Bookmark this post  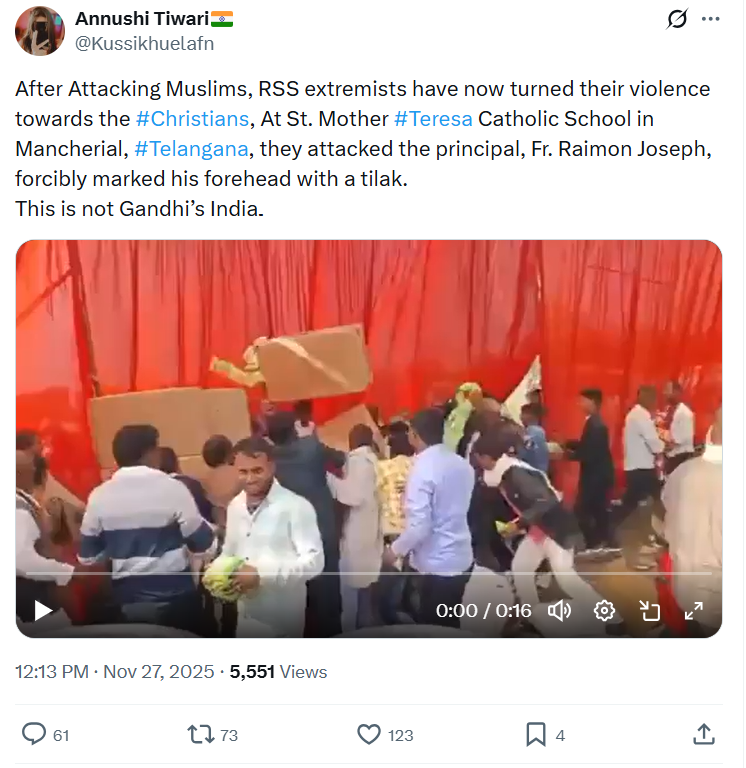[x=537, y=734]
